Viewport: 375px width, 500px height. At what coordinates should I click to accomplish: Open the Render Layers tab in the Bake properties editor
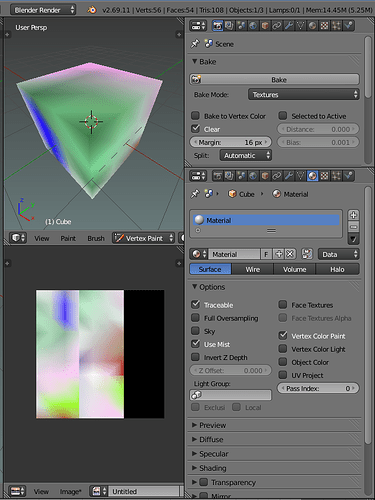tap(229, 26)
